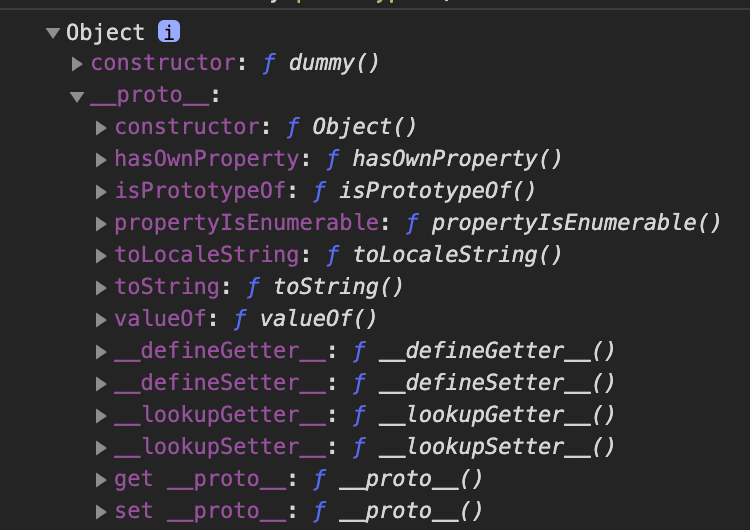Expand the constructor dummy() entry
This screenshot has height=530, width=750.
point(77,64)
